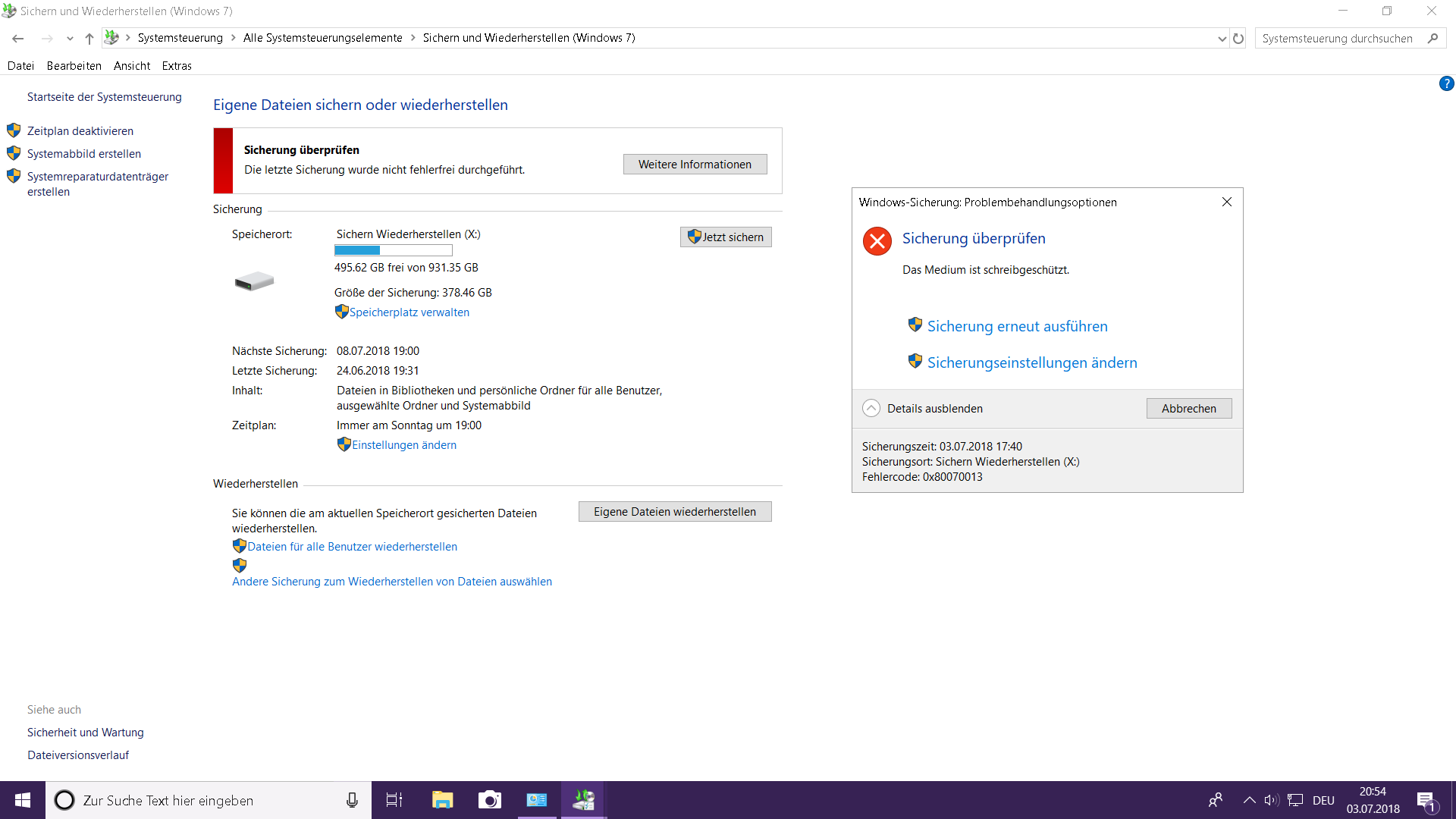Close the Problembehandlungsoptionen dialog
The width and height of the screenshot is (1456, 819).
pyautogui.click(x=1227, y=202)
